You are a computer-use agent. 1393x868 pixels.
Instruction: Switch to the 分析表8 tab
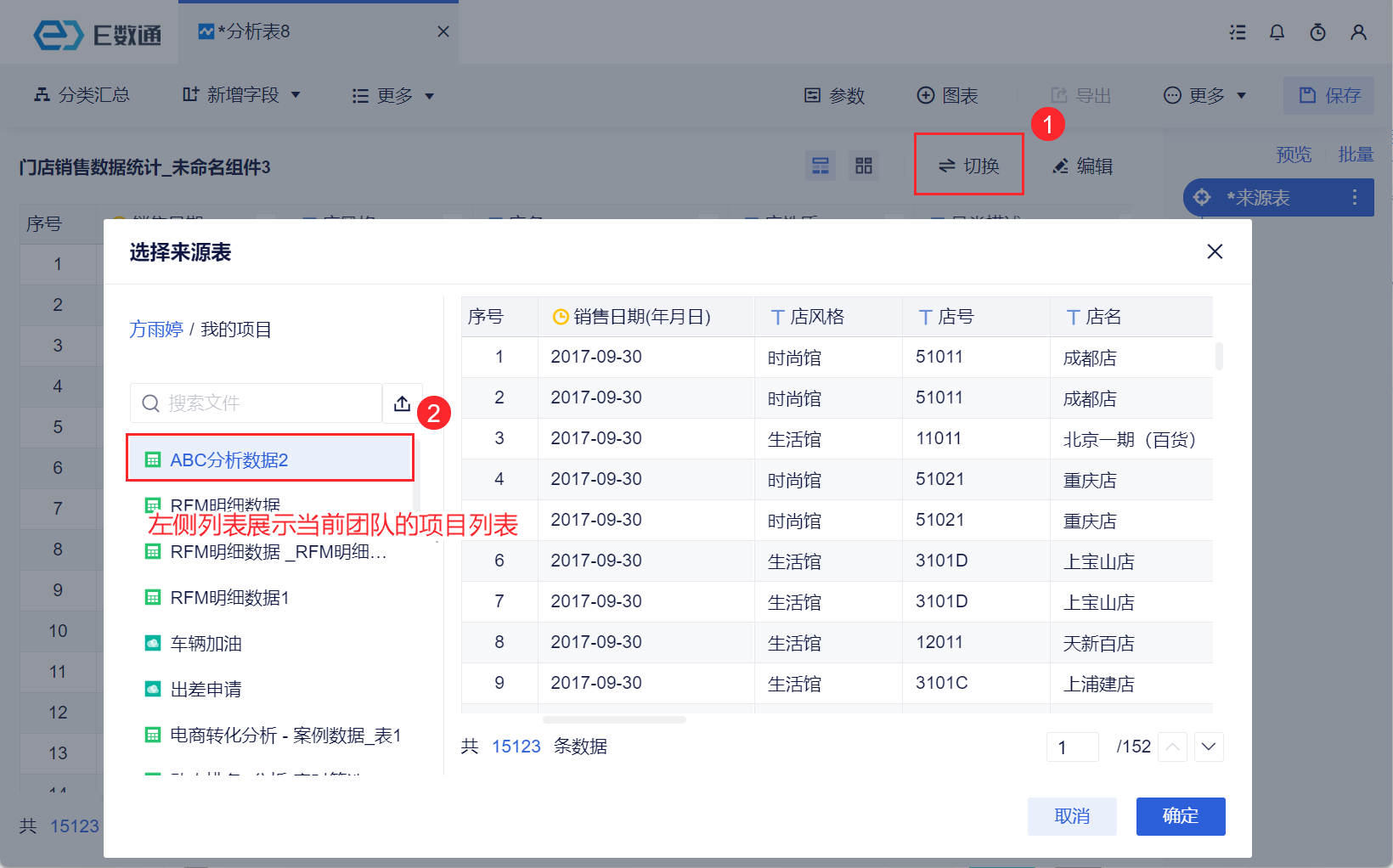pos(319,31)
